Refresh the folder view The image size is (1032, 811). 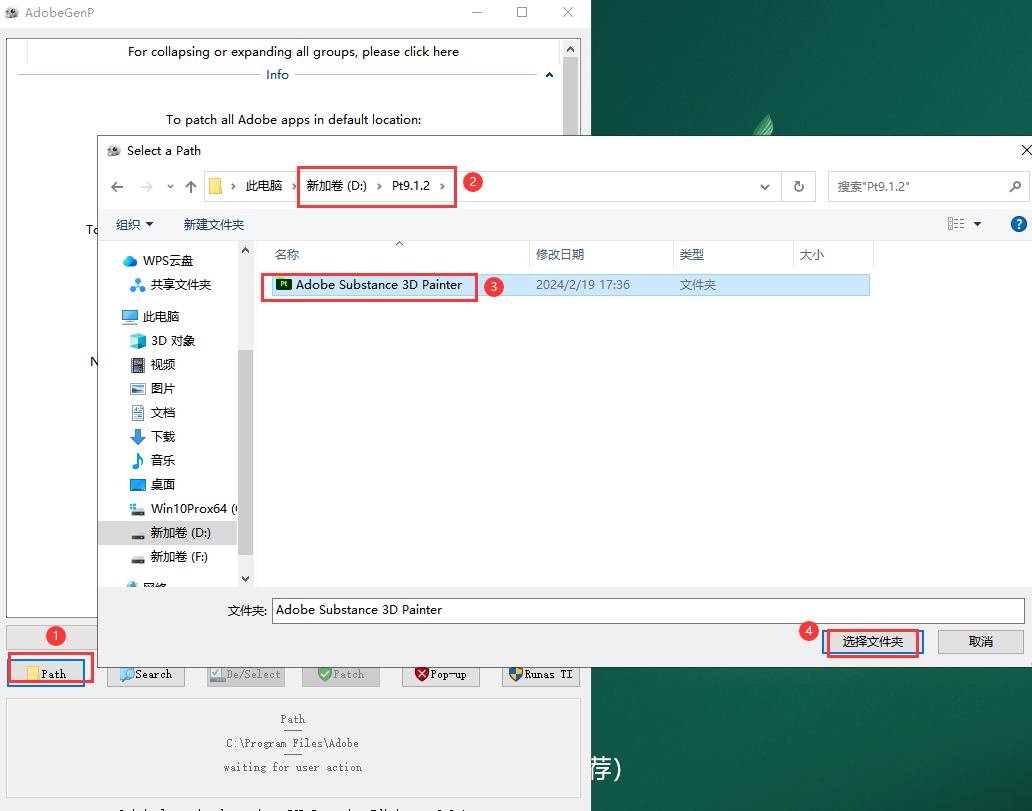pos(798,187)
